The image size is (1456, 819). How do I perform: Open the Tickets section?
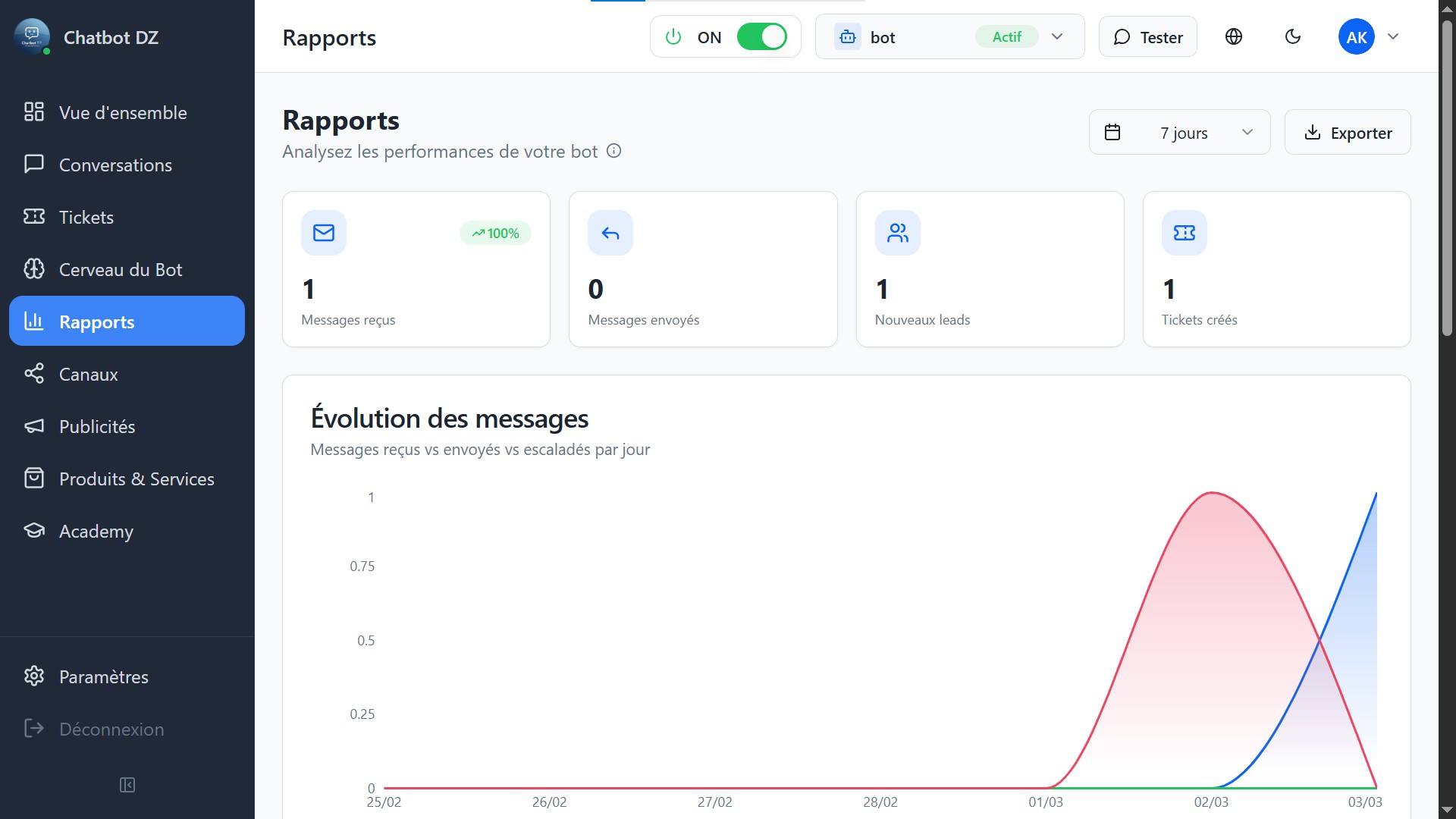pos(127,218)
